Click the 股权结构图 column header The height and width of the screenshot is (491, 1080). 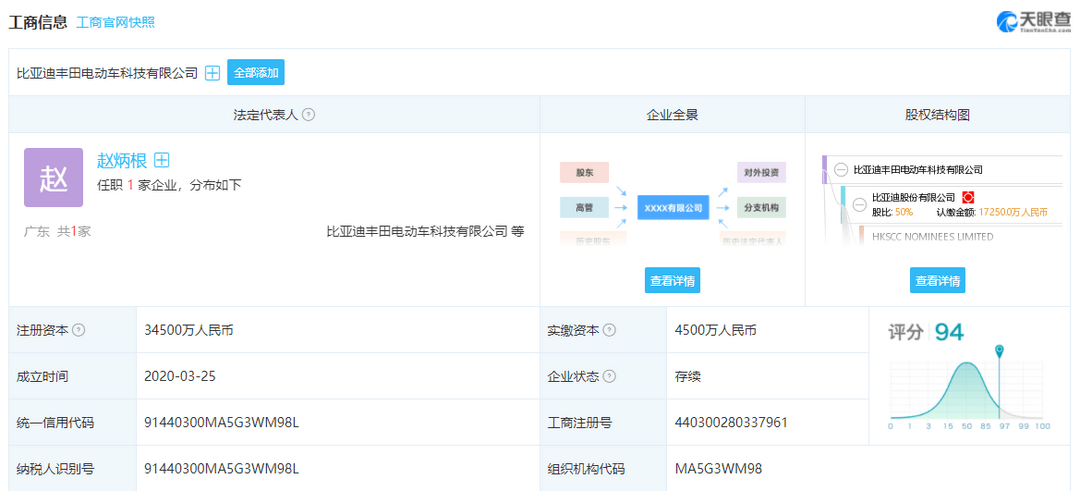[x=937, y=115]
